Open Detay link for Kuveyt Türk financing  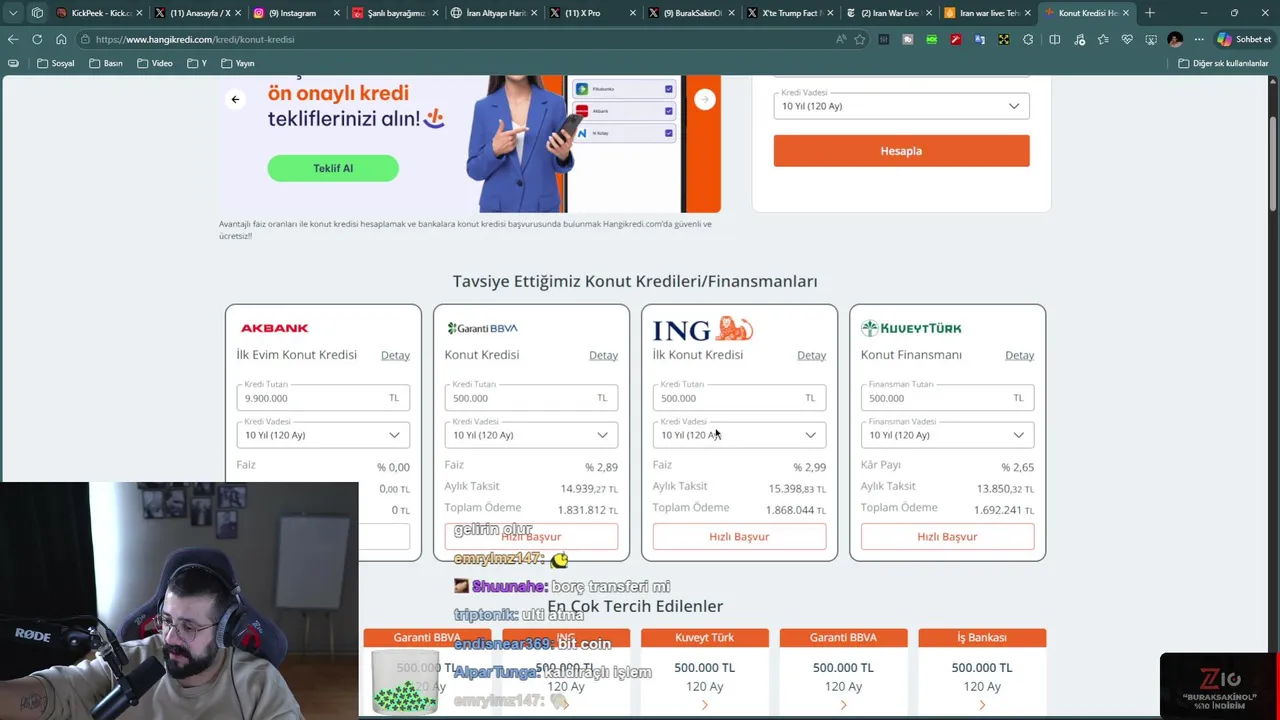(1019, 355)
